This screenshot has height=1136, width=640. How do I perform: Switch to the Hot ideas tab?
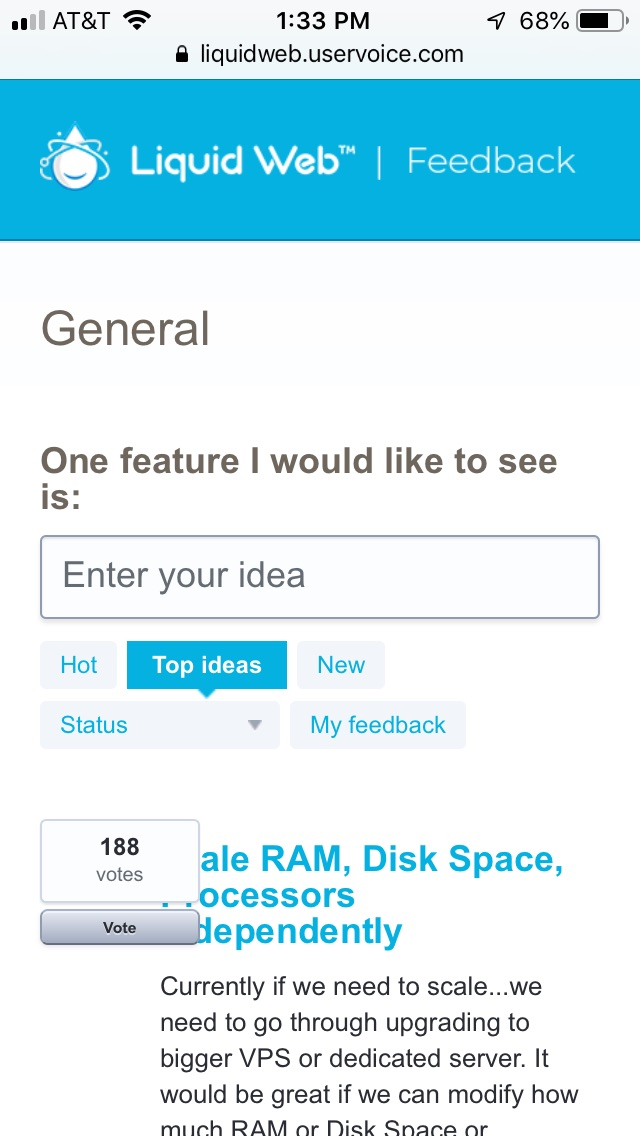[78, 664]
